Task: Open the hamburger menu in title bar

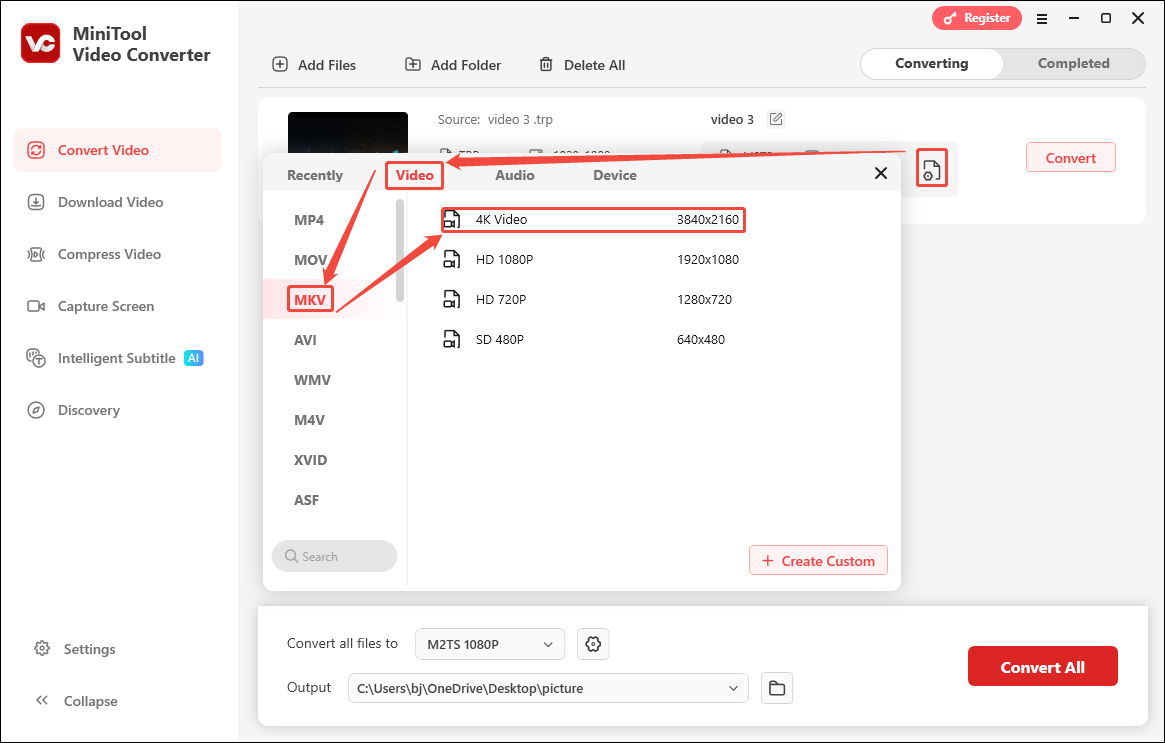Action: coord(1042,19)
